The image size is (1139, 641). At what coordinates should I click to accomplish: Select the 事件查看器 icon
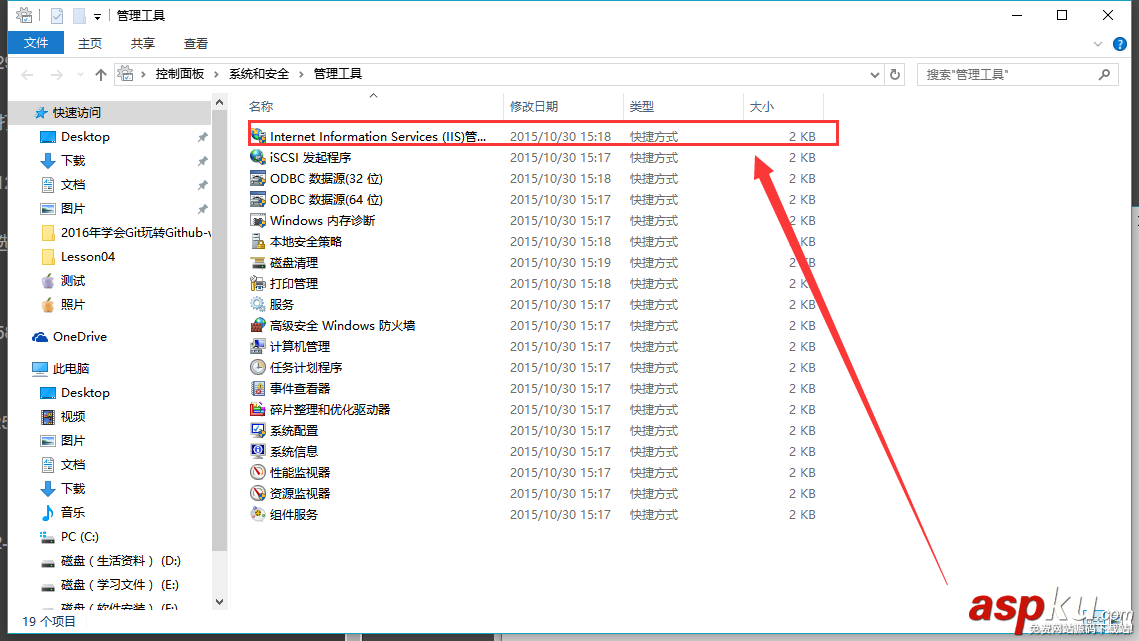coord(258,389)
